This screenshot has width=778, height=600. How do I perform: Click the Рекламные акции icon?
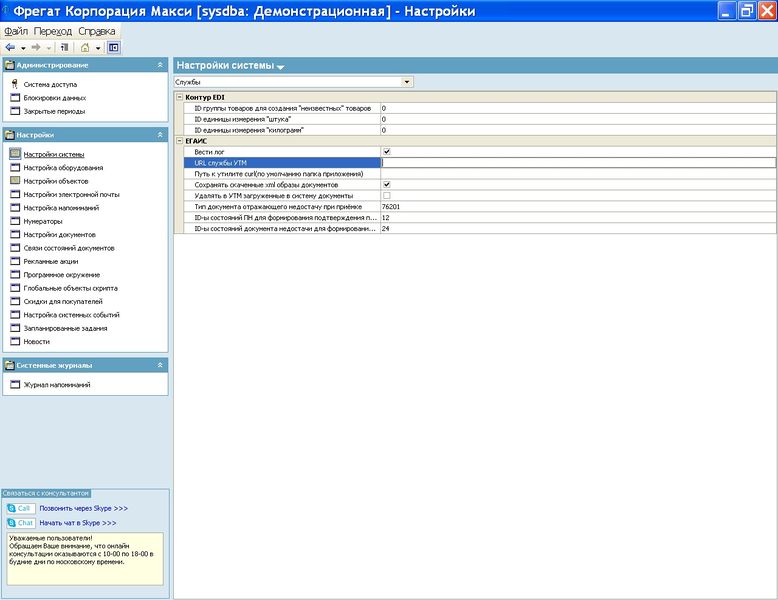[x=15, y=261]
